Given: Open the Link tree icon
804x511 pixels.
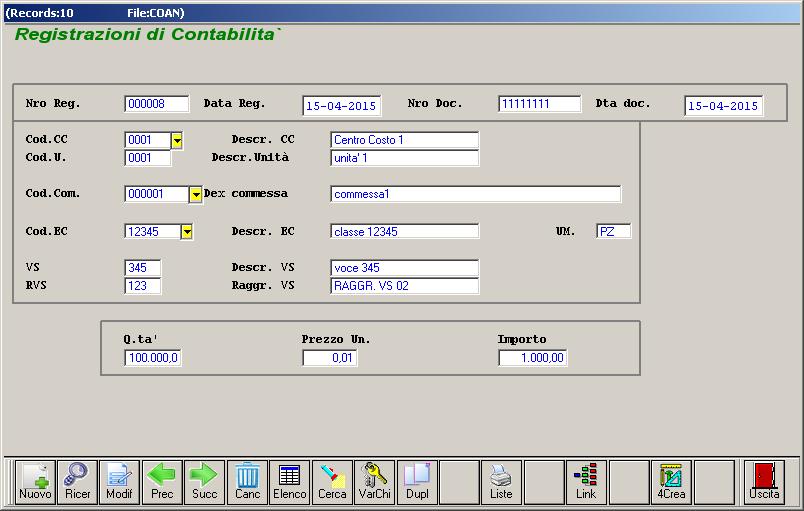Looking at the screenshot, I should point(587,482).
